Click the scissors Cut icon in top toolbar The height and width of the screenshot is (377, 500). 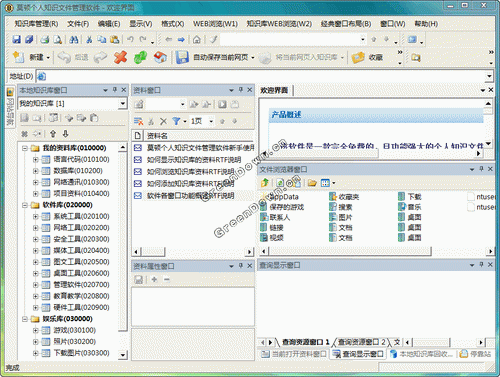[x=89, y=40]
